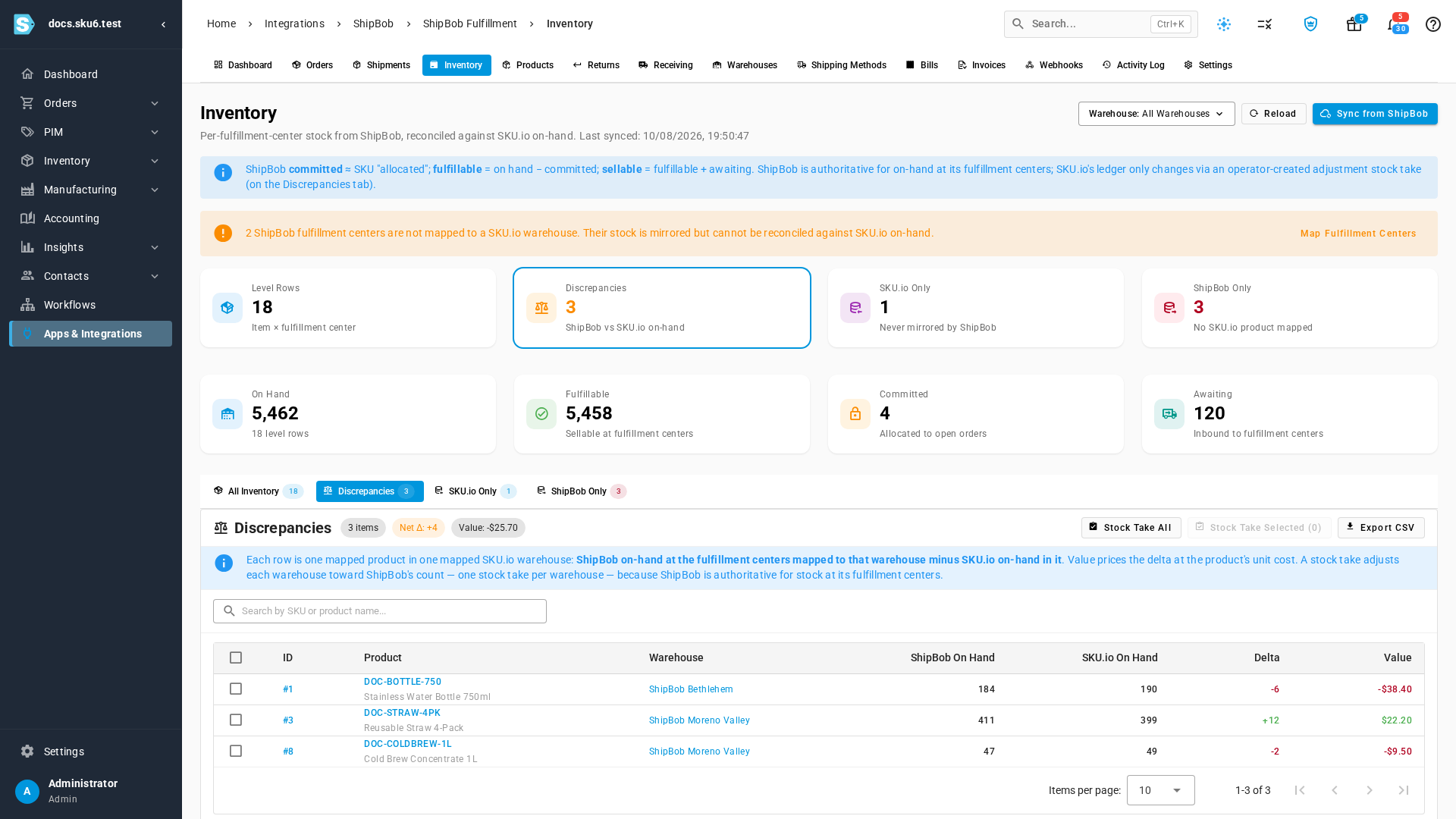Image resolution: width=1456 pixels, height=819 pixels.
Task: Click the orange warning icon in banner
Action: pyautogui.click(x=223, y=234)
